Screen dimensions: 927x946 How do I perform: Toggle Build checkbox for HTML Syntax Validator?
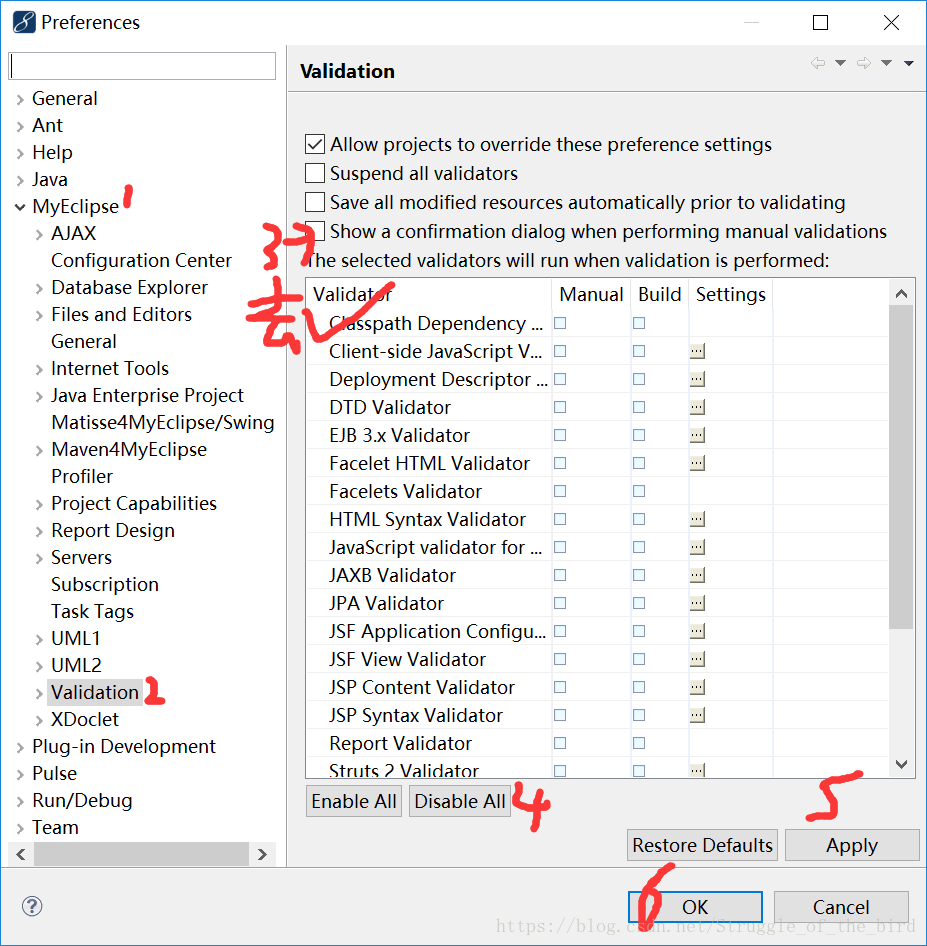639,519
